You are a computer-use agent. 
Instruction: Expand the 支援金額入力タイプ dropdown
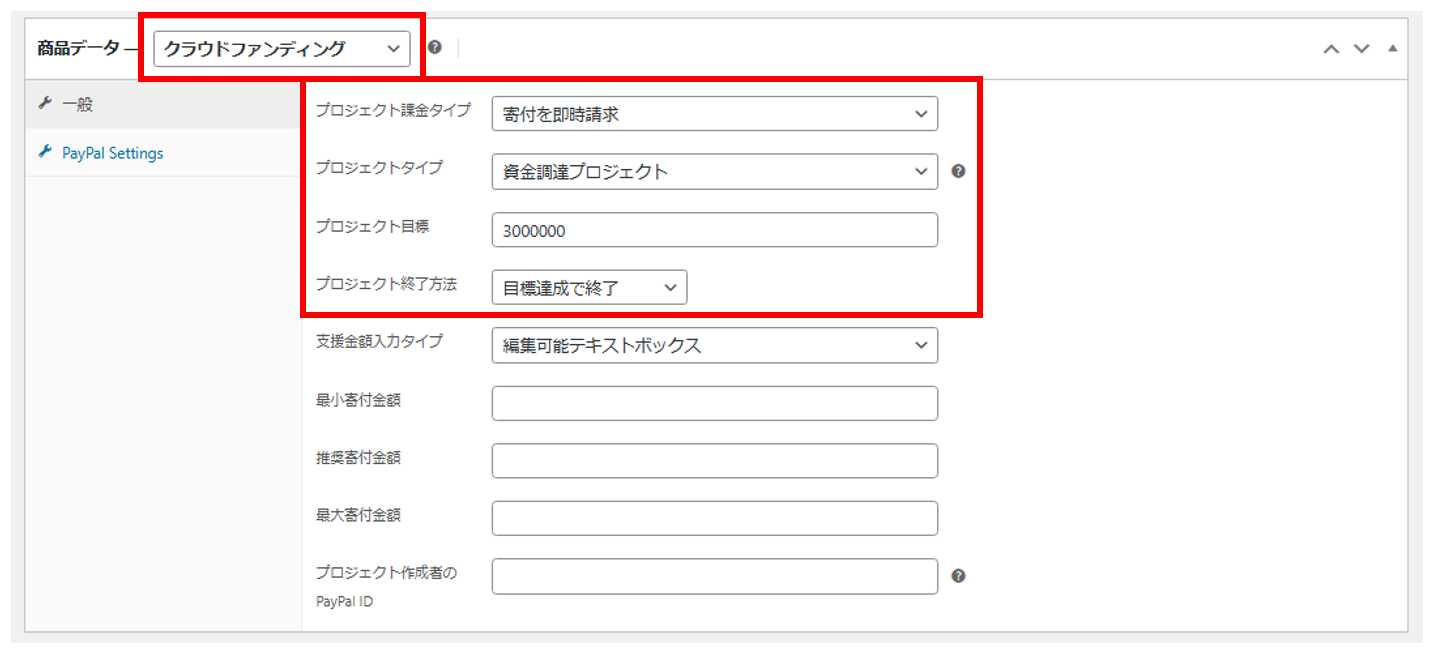(714, 345)
